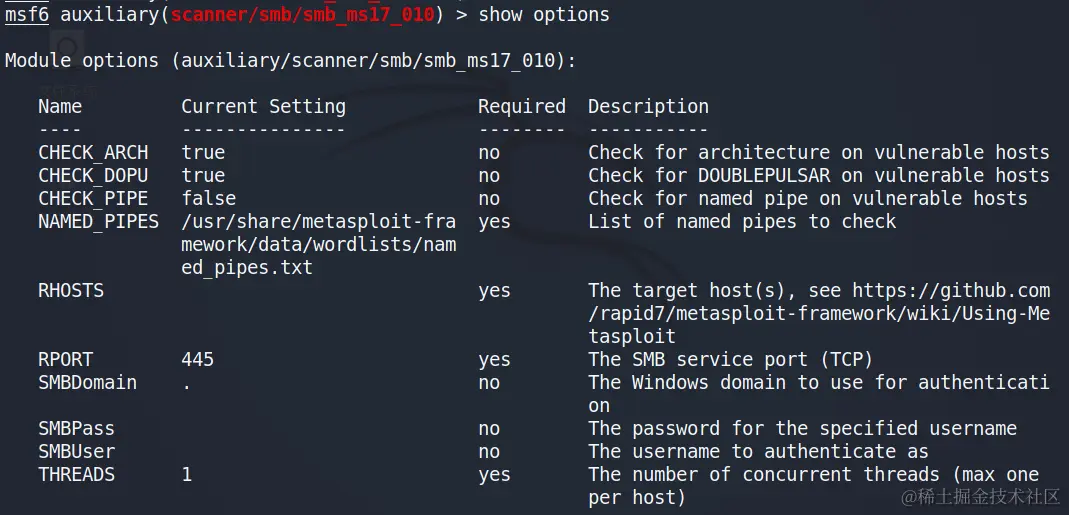The height and width of the screenshot is (515, 1069).
Task: Click the named_pipes.txt wordlist path
Action: (318, 244)
